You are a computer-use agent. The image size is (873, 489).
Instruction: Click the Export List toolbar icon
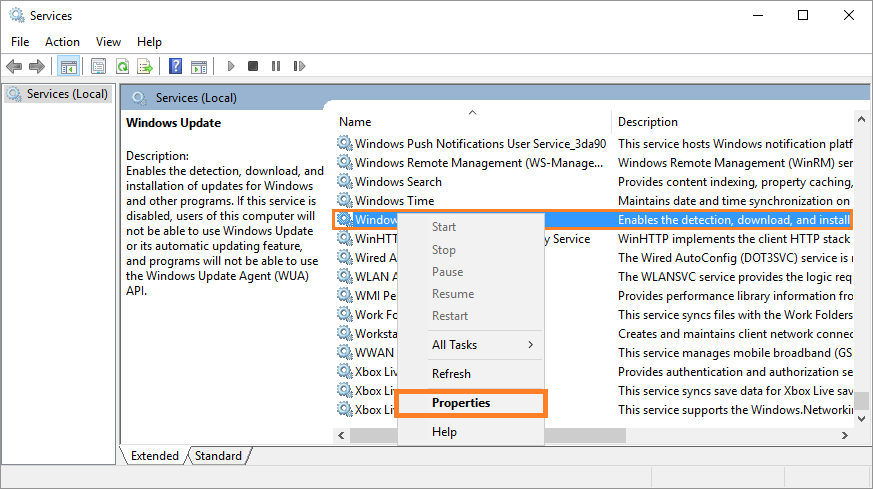pos(145,67)
